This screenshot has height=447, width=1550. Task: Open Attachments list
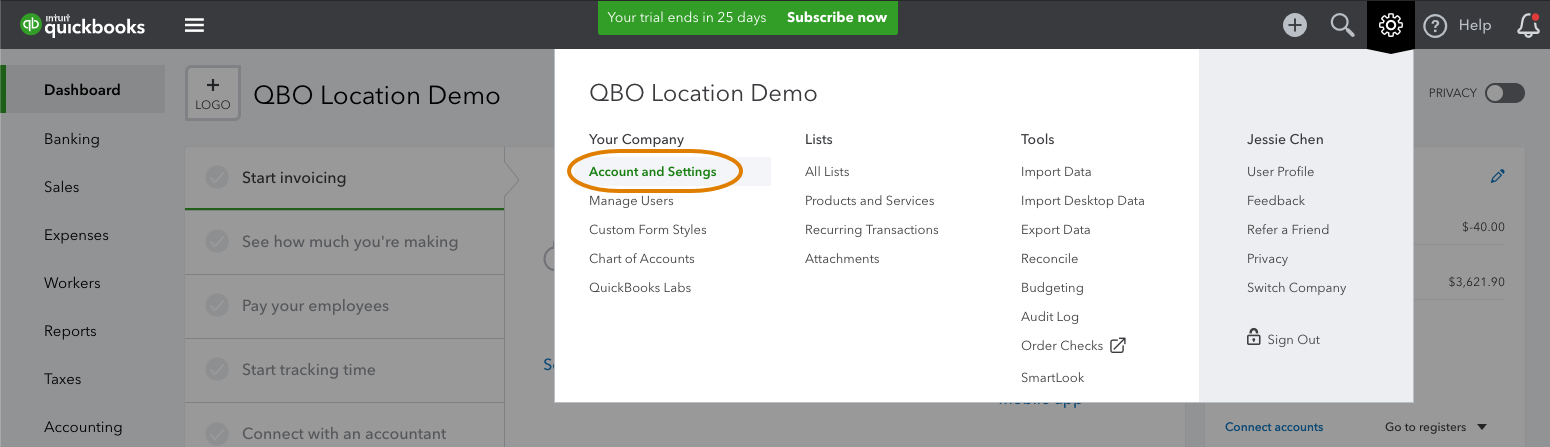point(842,259)
